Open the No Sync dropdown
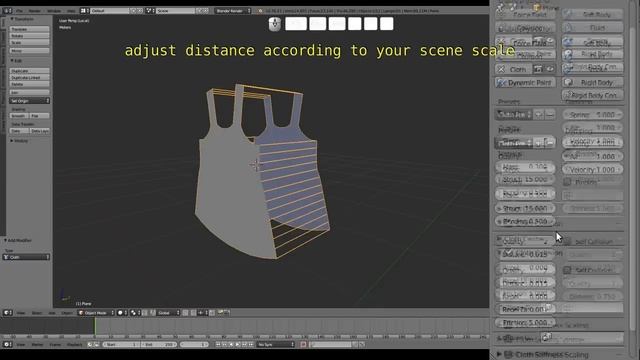640x360 pixels. pyautogui.click(x=276, y=345)
